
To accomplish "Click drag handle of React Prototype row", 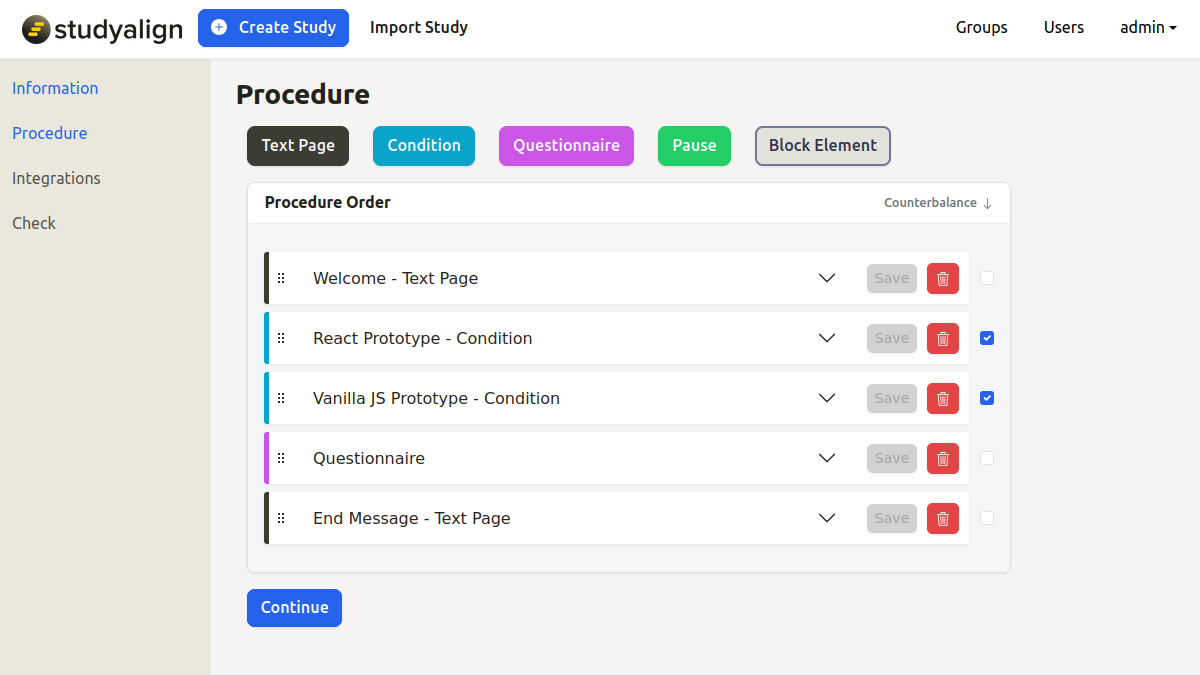I will coord(281,338).
